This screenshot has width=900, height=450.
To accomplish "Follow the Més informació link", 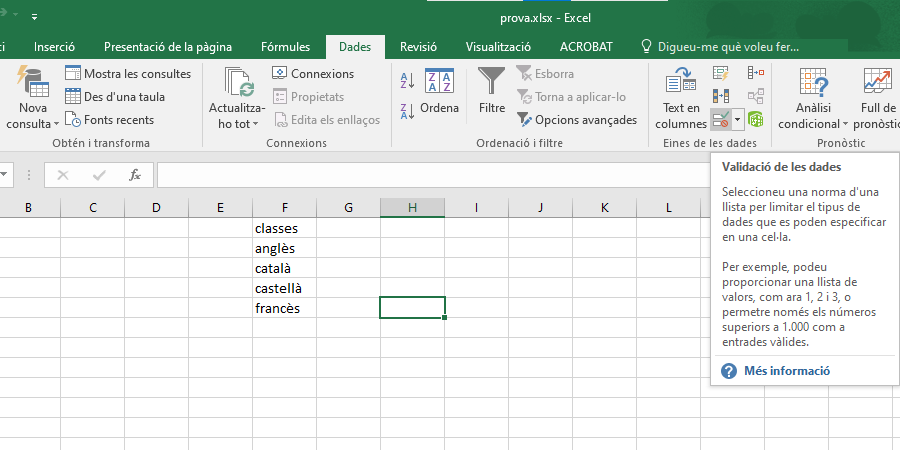I will (786, 371).
